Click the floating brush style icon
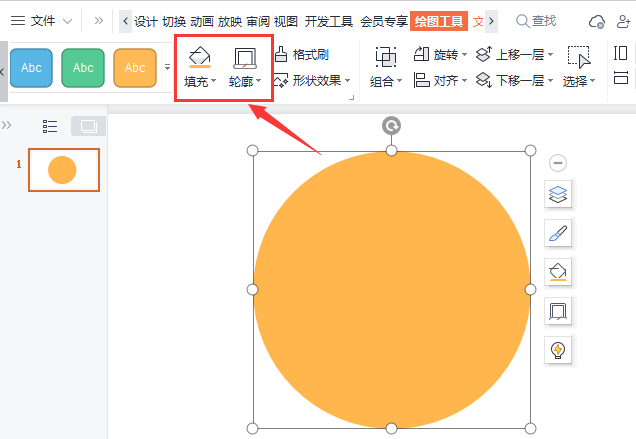Screen dimensions: 636x439 tap(558, 233)
